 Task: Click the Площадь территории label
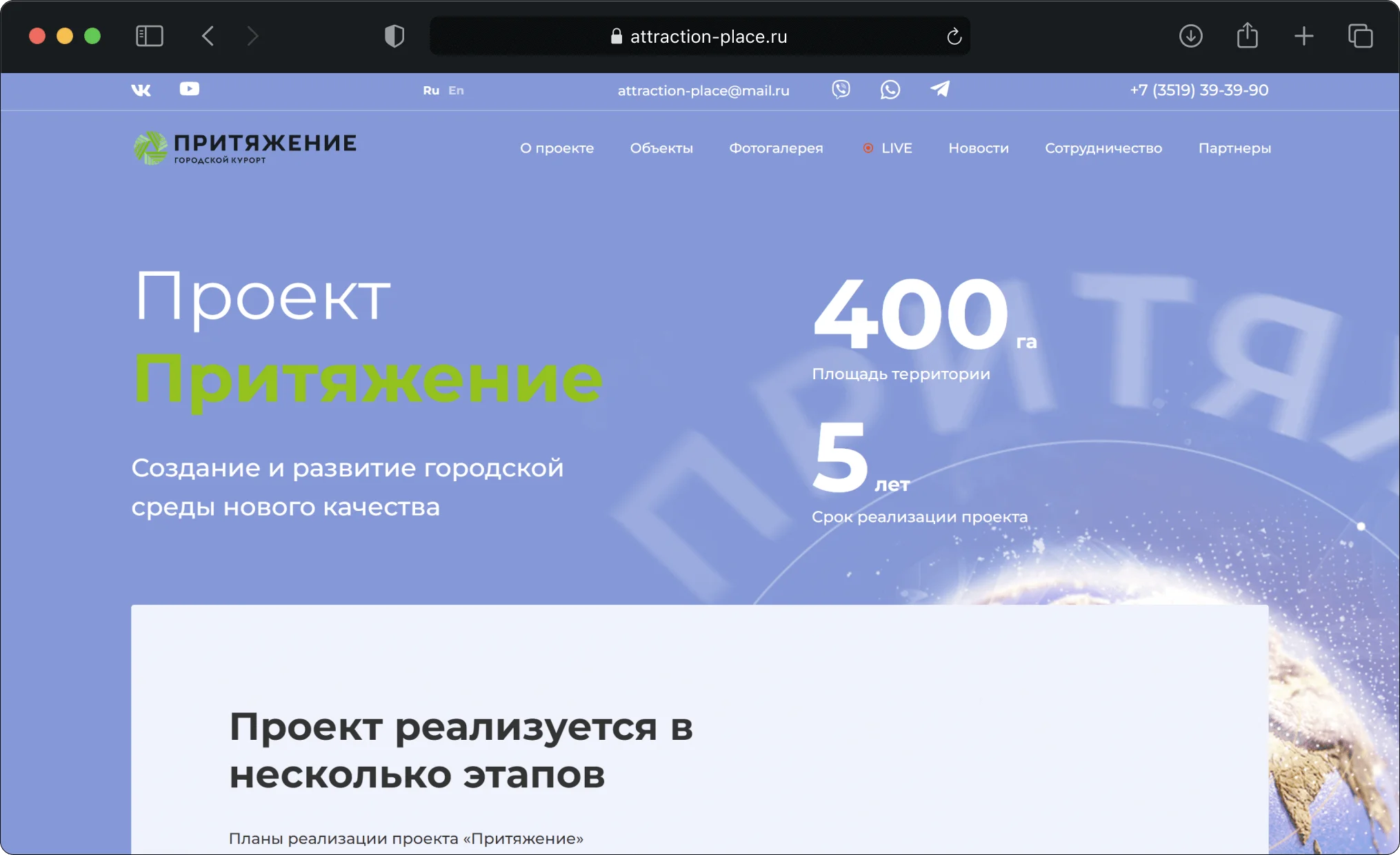pos(901,374)
